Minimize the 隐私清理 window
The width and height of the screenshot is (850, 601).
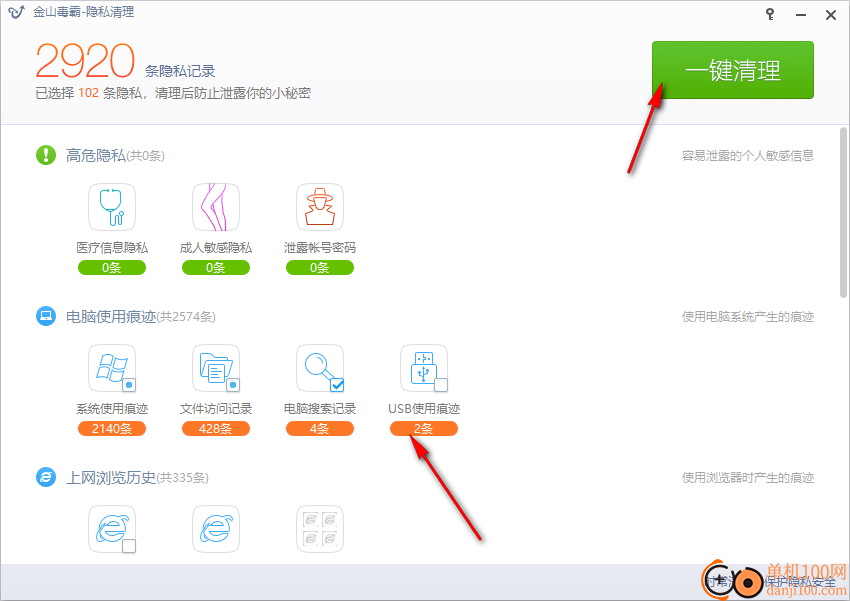coord(801,15)
